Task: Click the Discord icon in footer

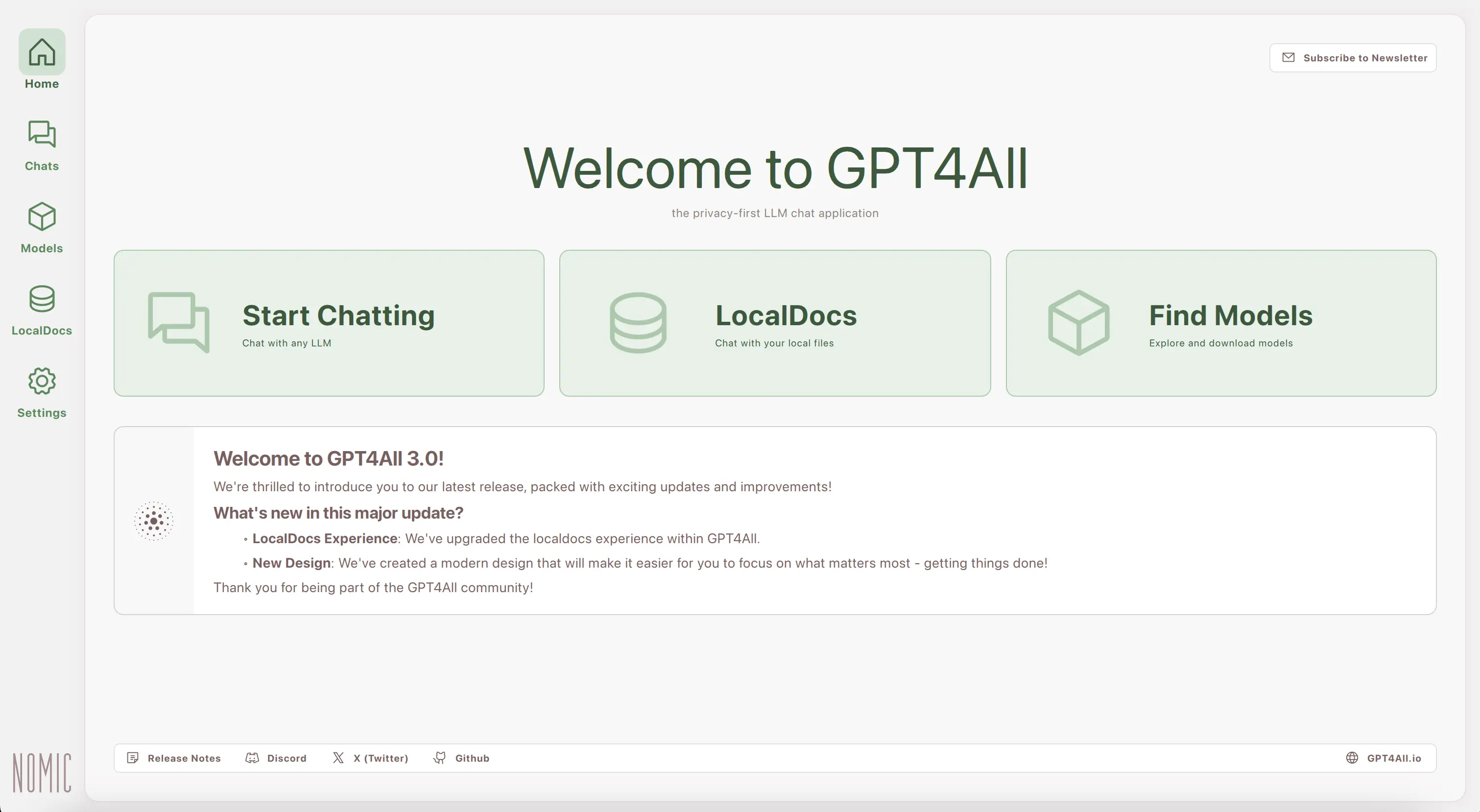Action: (252, 758)
